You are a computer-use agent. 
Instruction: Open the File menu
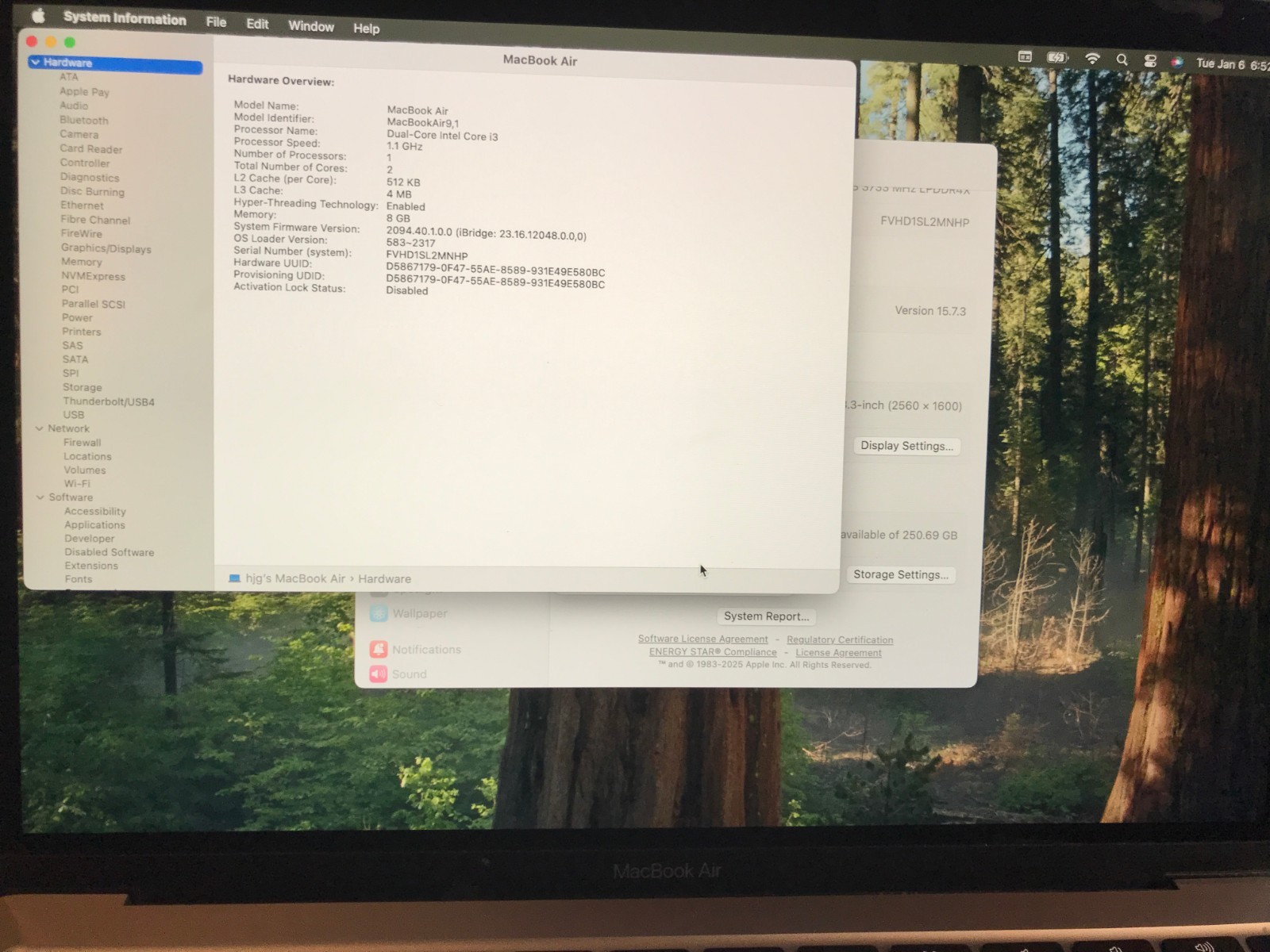(216, 22)
